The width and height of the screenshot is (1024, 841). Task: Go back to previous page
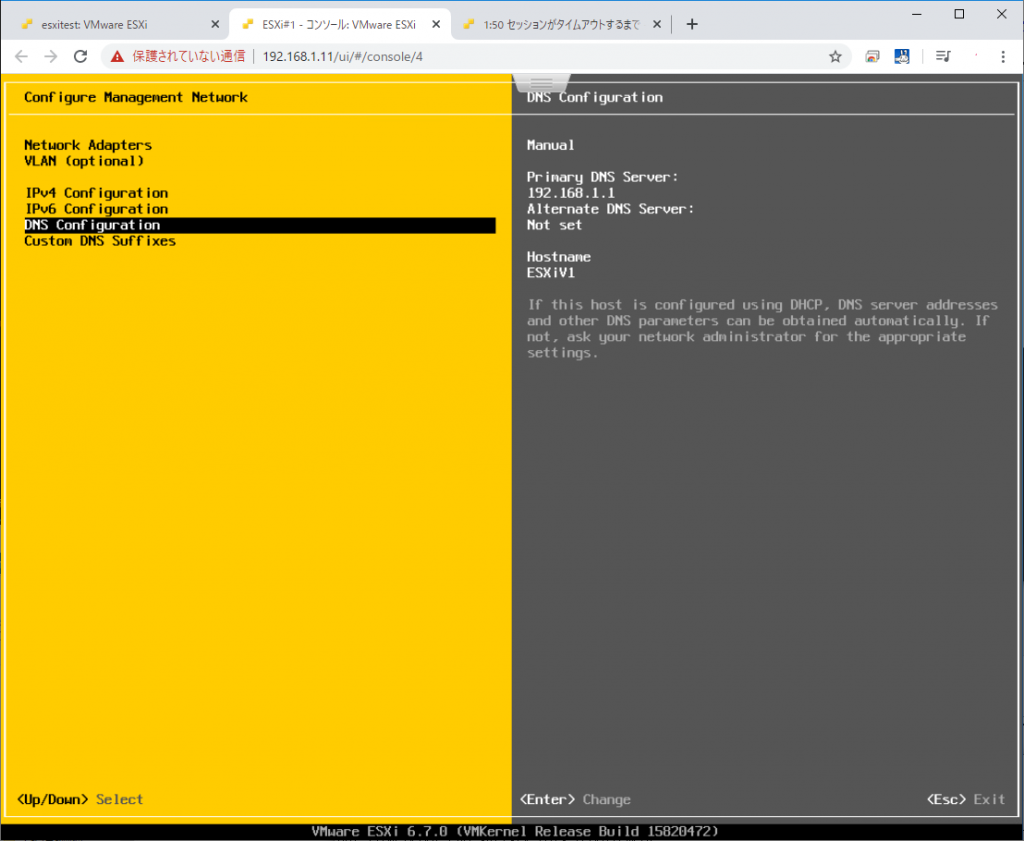(x=22, y=57)
